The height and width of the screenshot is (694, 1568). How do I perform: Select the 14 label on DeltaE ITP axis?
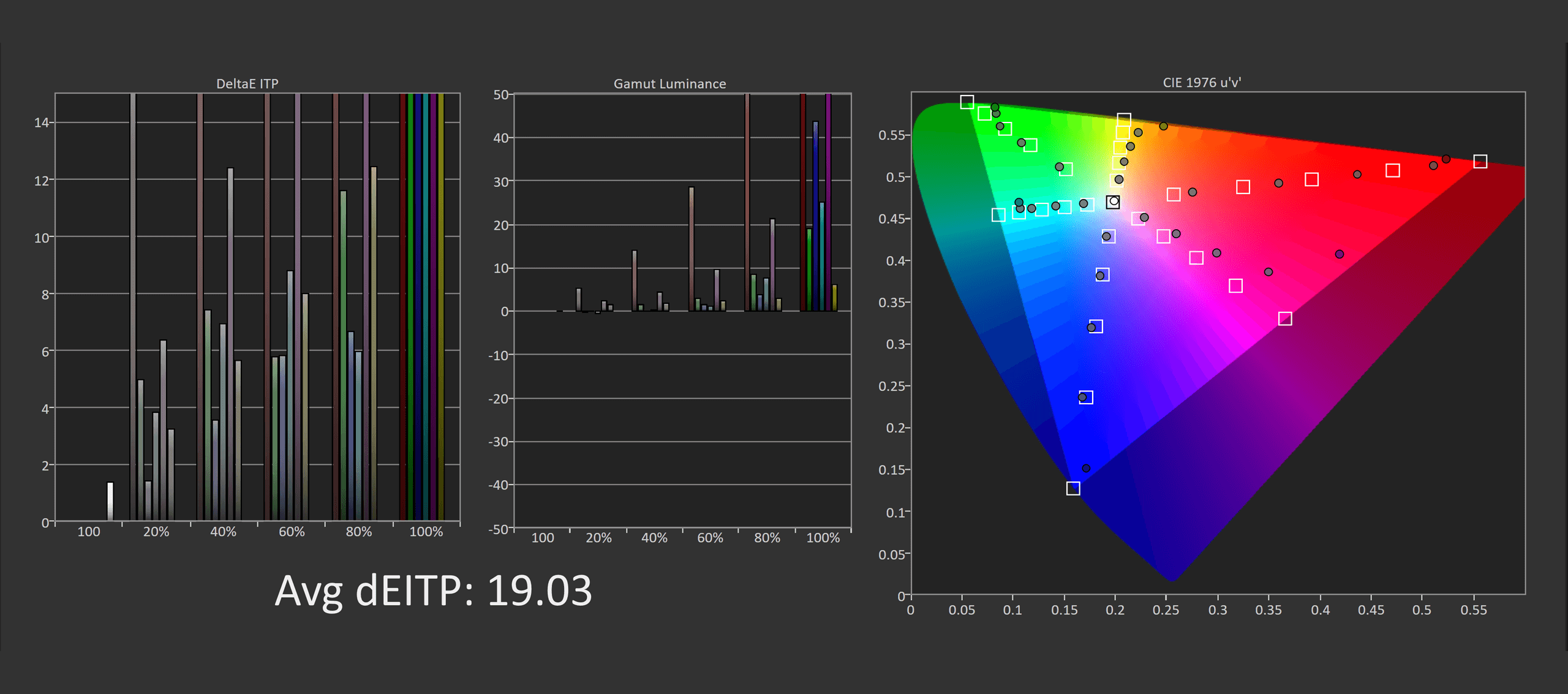42,123
